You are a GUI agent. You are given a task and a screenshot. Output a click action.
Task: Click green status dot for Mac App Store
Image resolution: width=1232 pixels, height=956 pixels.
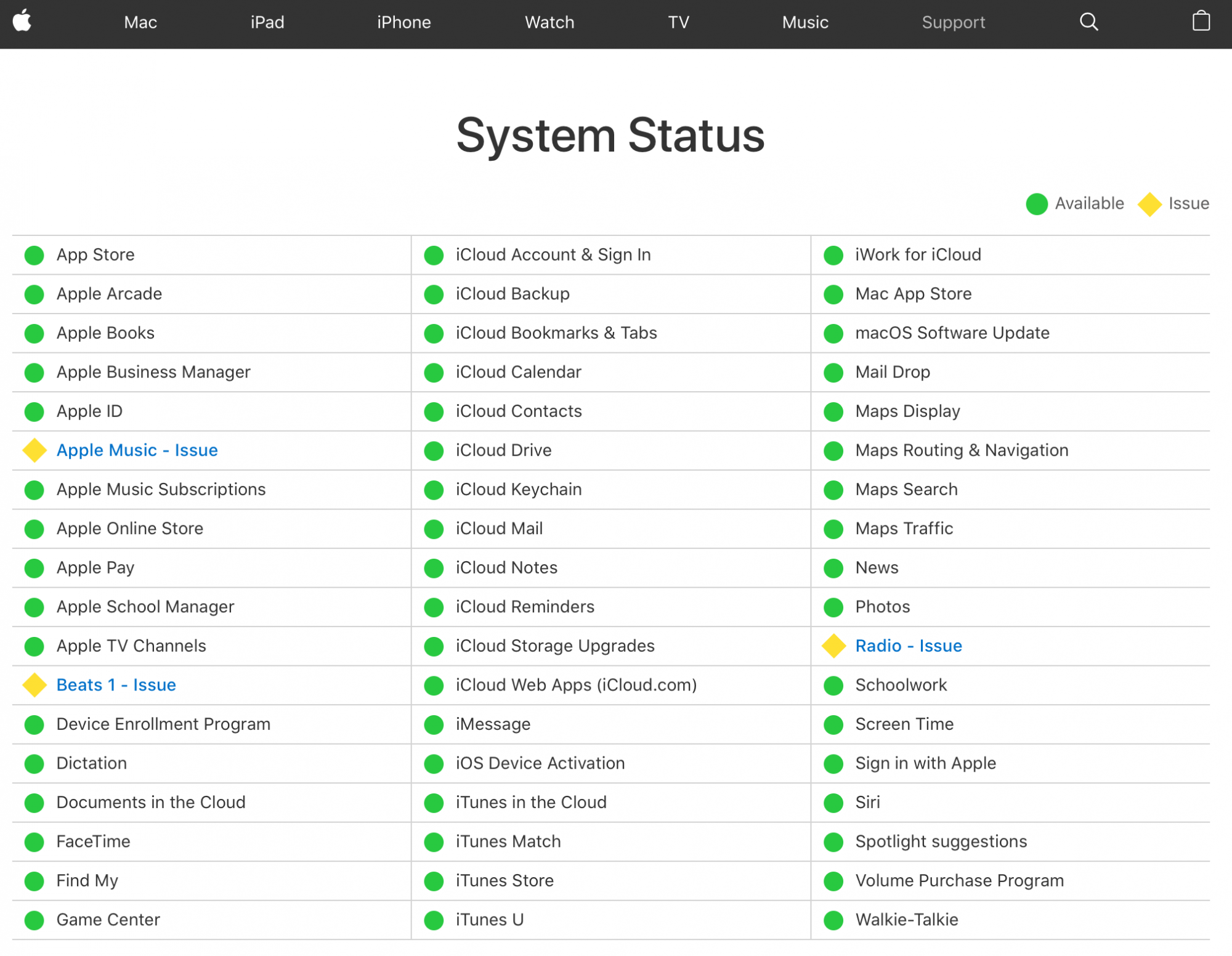pyautogui.click(x=833, y=294)
